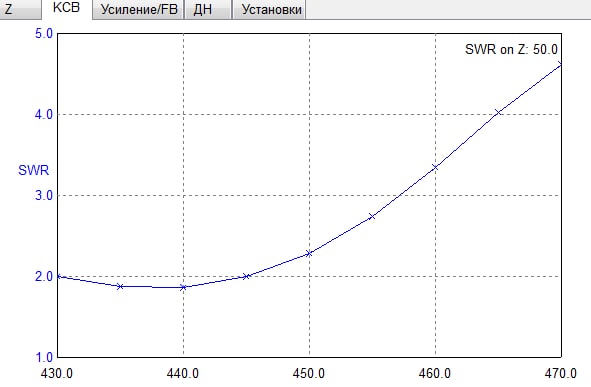This screenshot has height=387, width=591.
Task: Click the 3.0 value on SWR axis
Action: tap(44, 196)
